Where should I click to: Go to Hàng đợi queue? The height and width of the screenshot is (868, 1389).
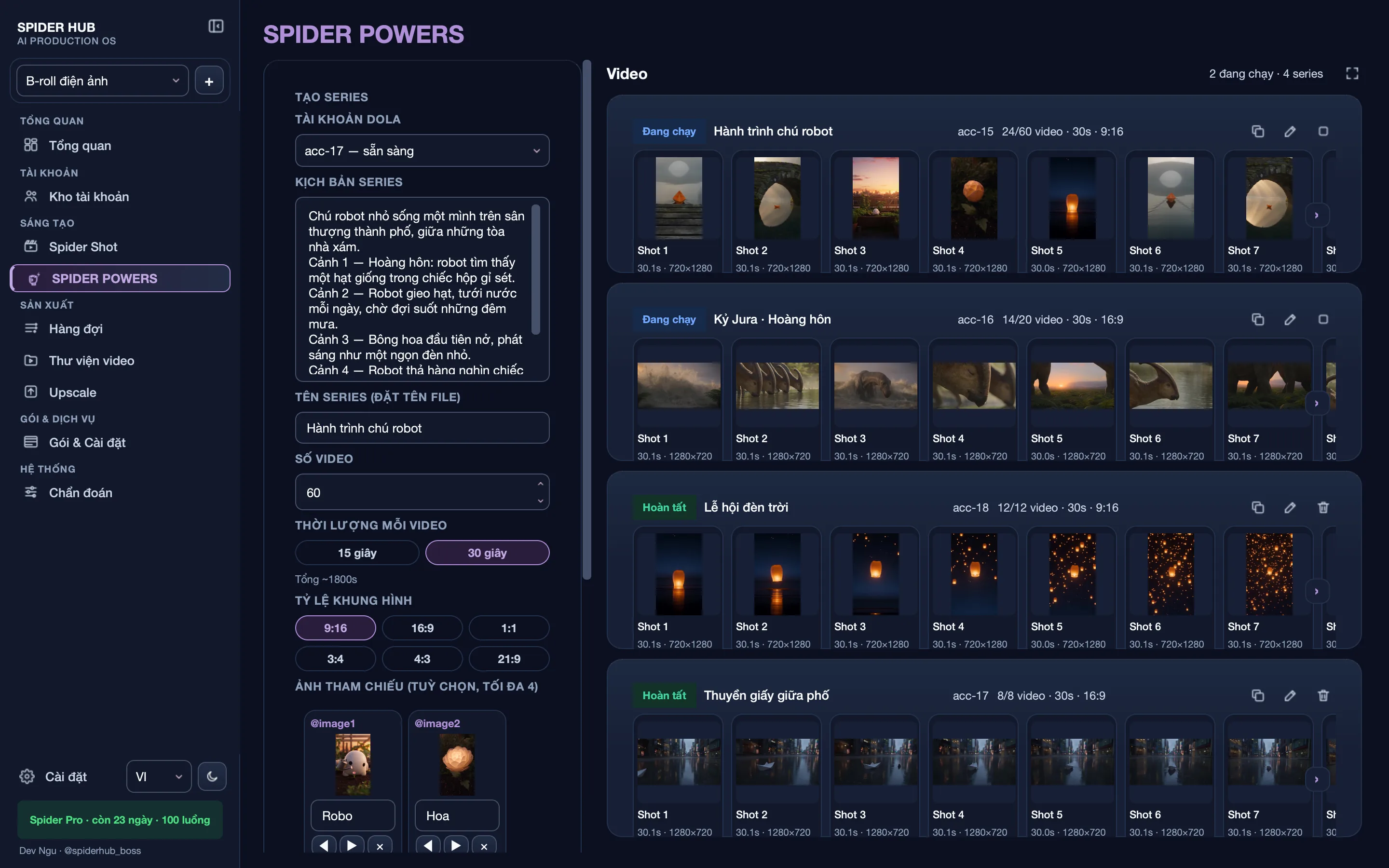click(x=120, y=329)
